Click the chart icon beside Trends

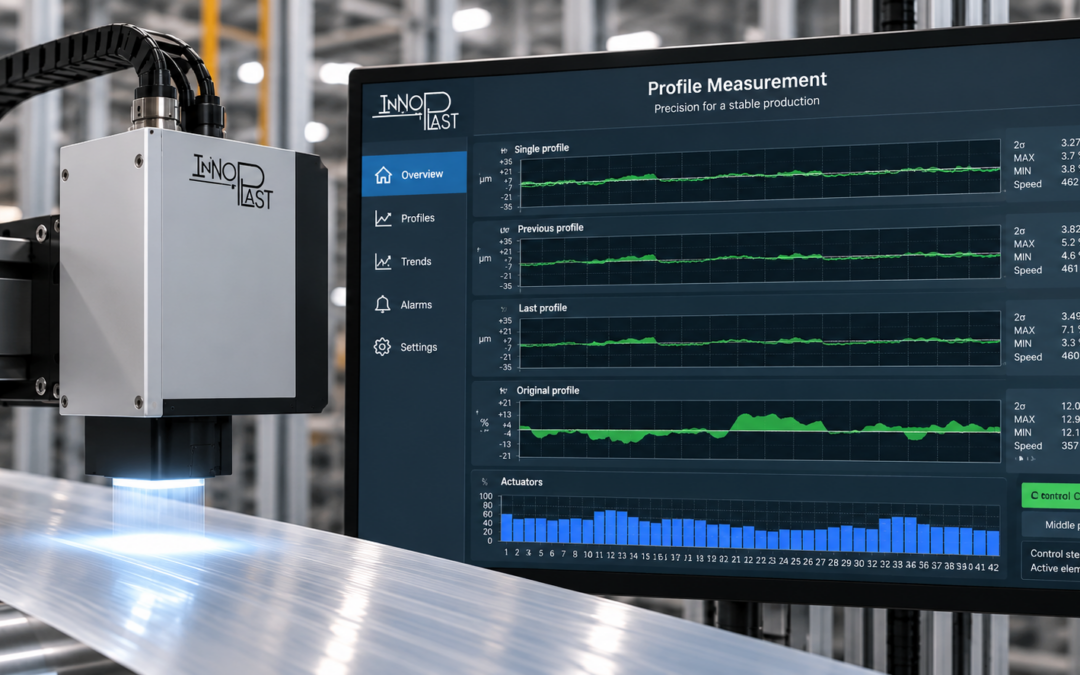tap(383, 262)
